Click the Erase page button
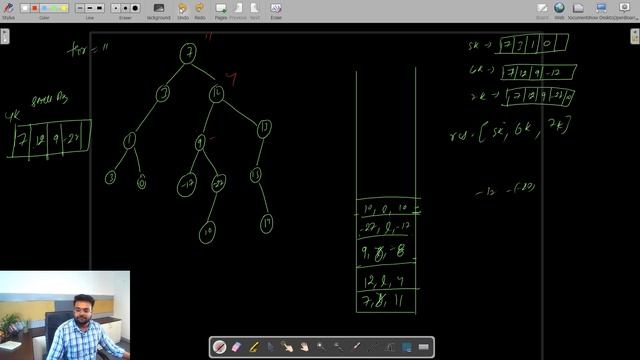Viewport: 640px width, 360px height. click(x=276, y=11)
